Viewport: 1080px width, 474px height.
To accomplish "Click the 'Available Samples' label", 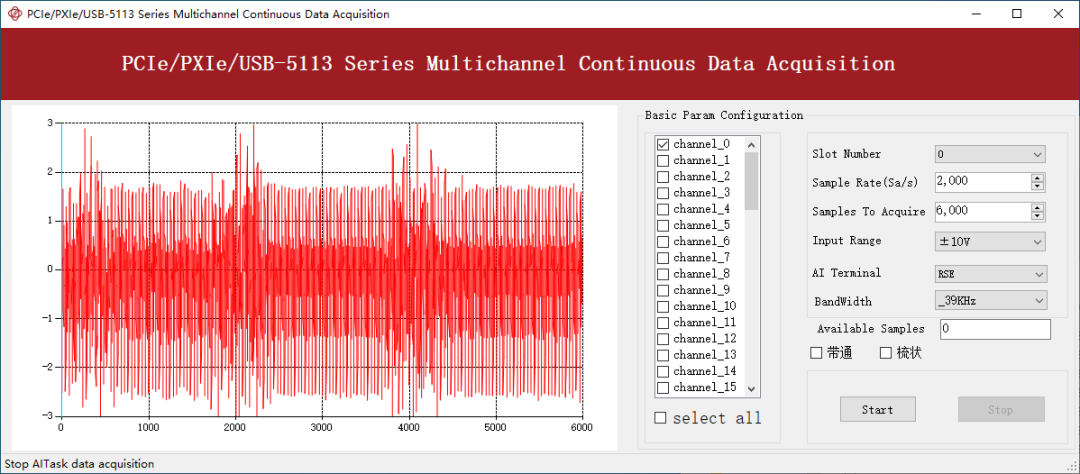I will [871, 329].
